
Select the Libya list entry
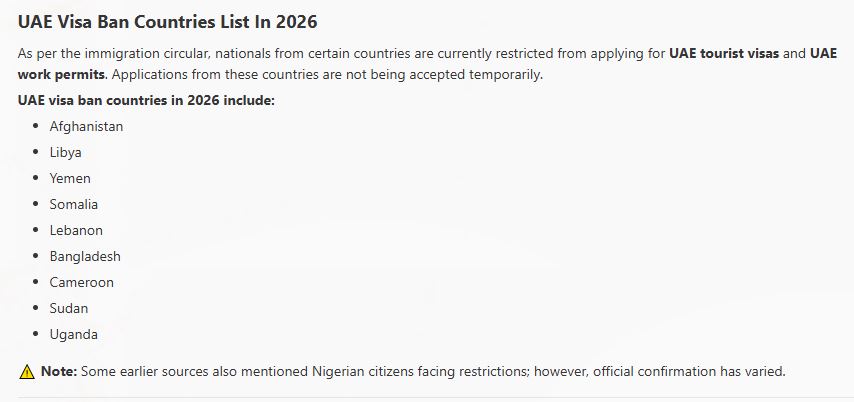coord(65,153)
